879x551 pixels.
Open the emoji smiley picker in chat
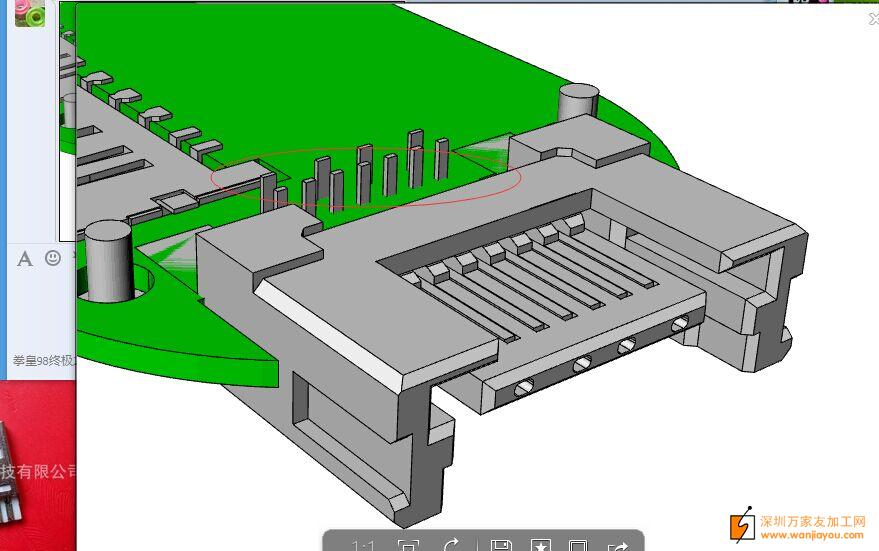click(x=53, y=258)
